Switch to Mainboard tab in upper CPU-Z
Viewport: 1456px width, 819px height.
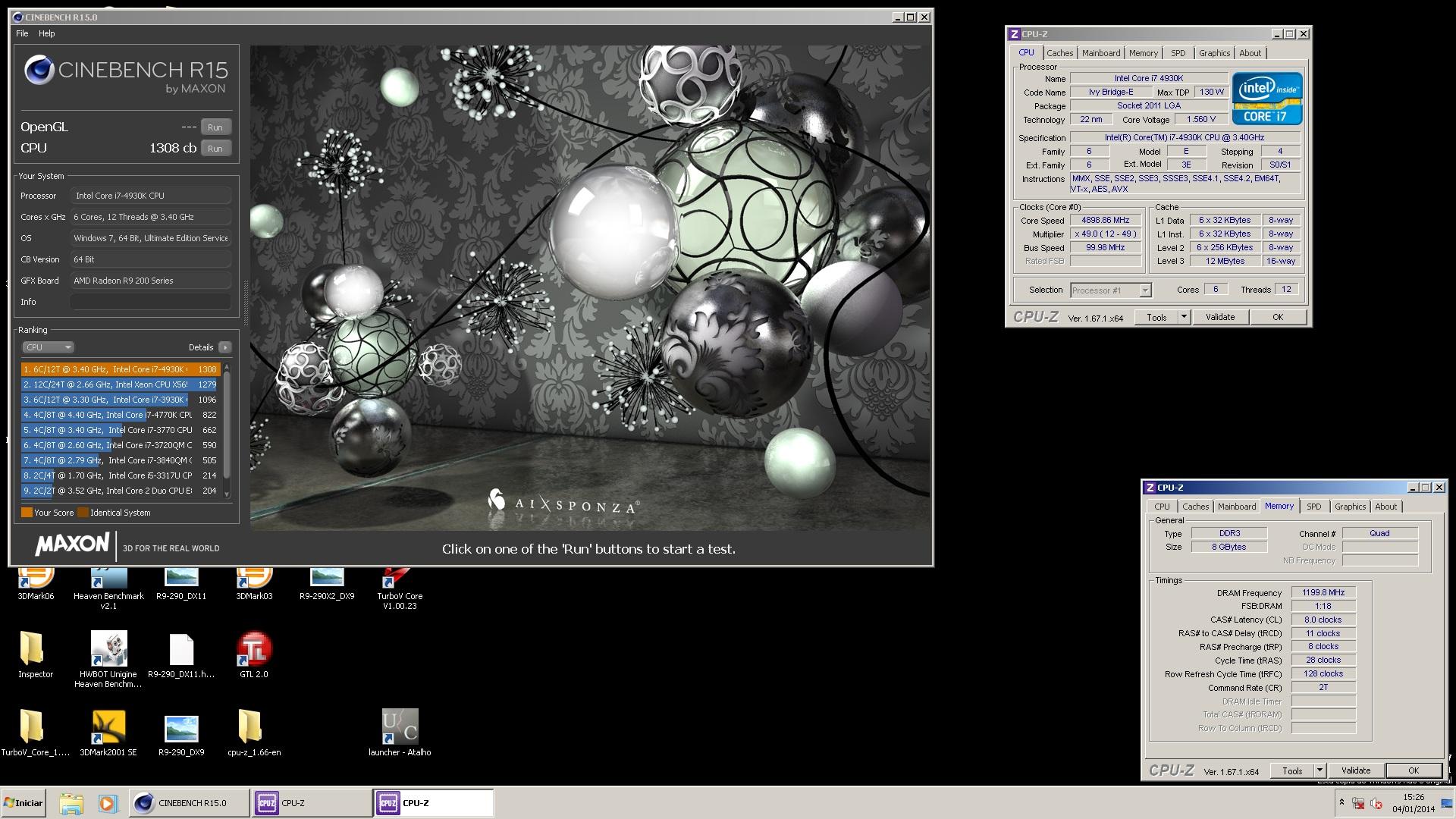pyautogui.click(x=1101, y=53)
